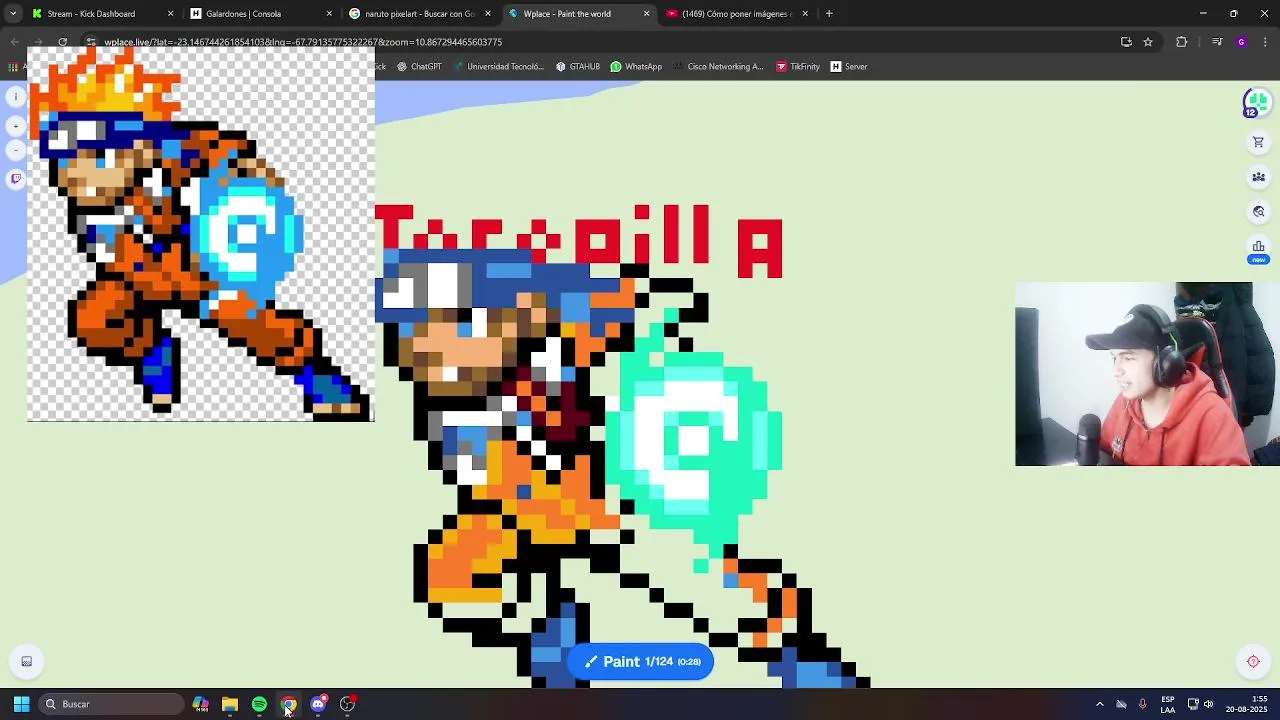Image resolution: width=1280 pixels, height=720 pixels.
Task: Open the ChatGPT bookmark
Action: [419, 67]
